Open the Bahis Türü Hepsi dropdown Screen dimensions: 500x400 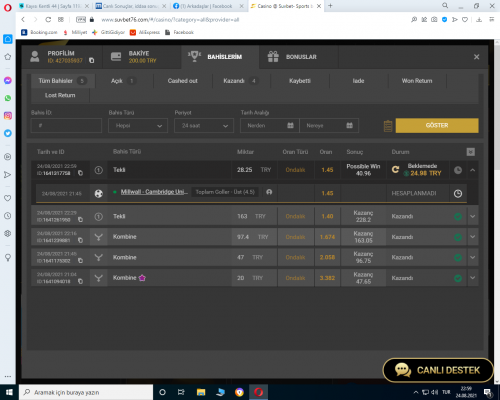[138, 126]
